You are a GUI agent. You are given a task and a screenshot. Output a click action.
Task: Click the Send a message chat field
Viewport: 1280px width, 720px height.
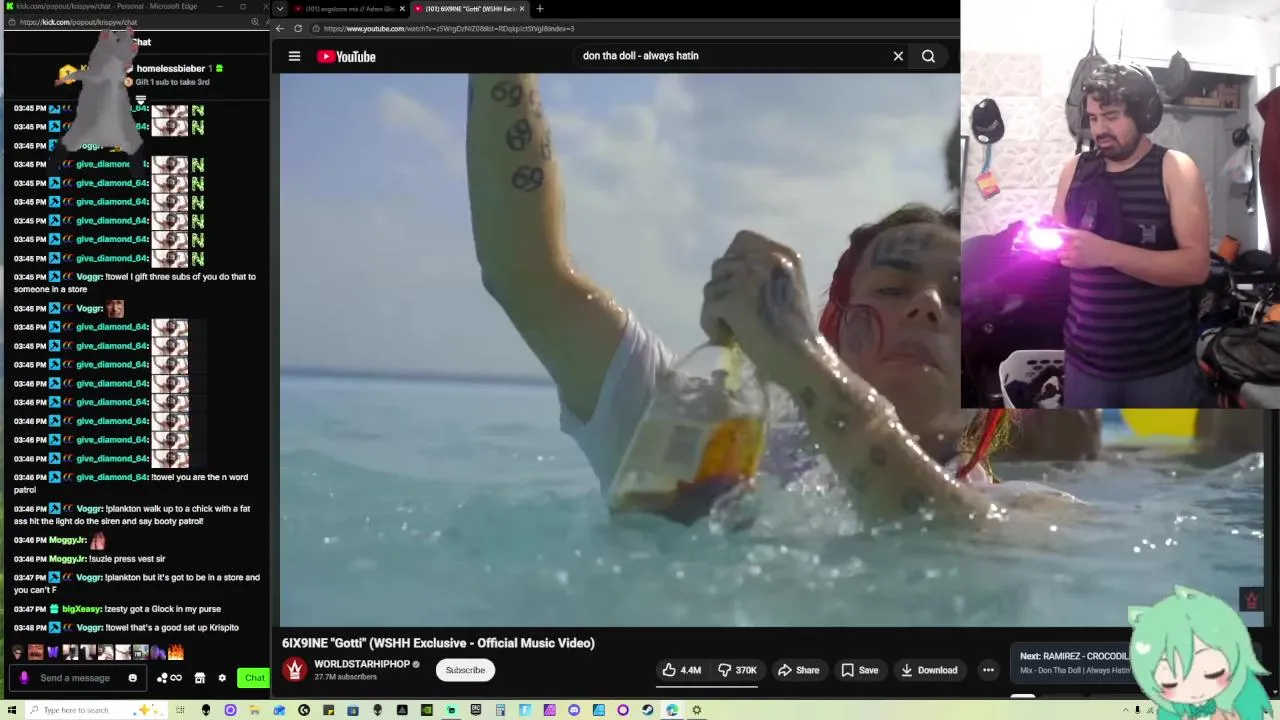[x=75, y=678]
